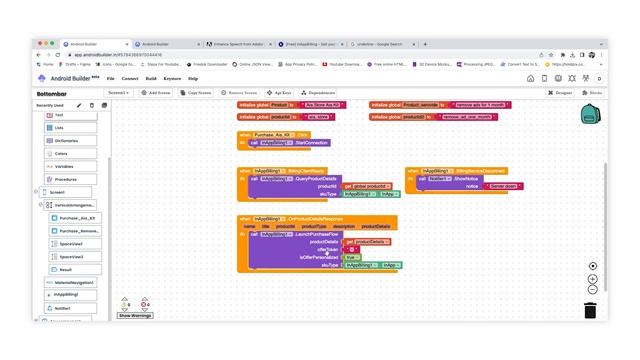640x360 pixels.
Task: Switch to the Blocks view
Action: coord(592,93)
